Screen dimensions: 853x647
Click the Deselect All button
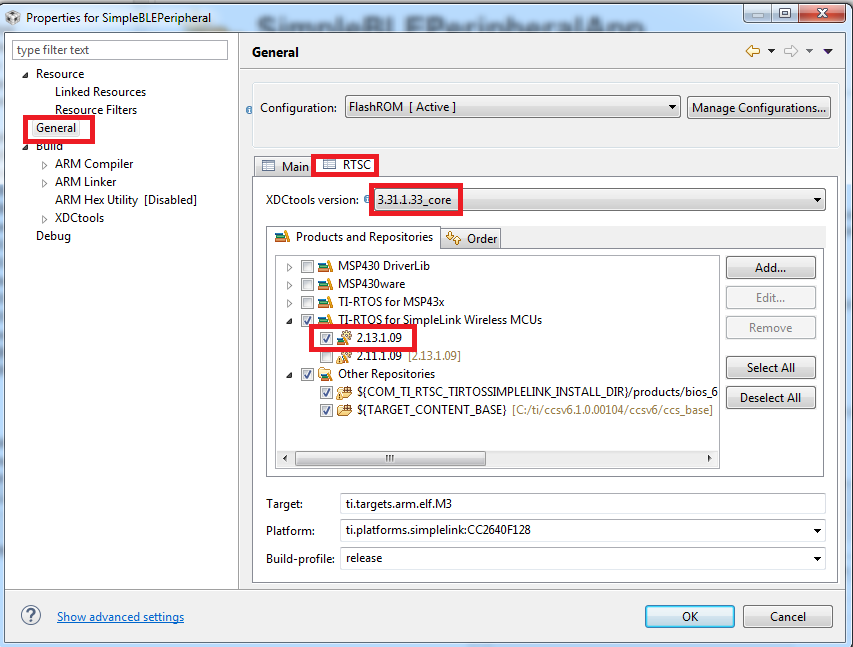[x=770, y=398]
